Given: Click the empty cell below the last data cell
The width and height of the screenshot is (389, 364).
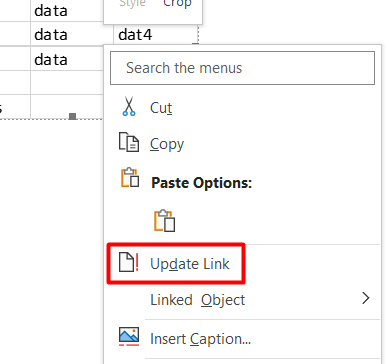Looking at the screenshot, I should tap(67, 82).
